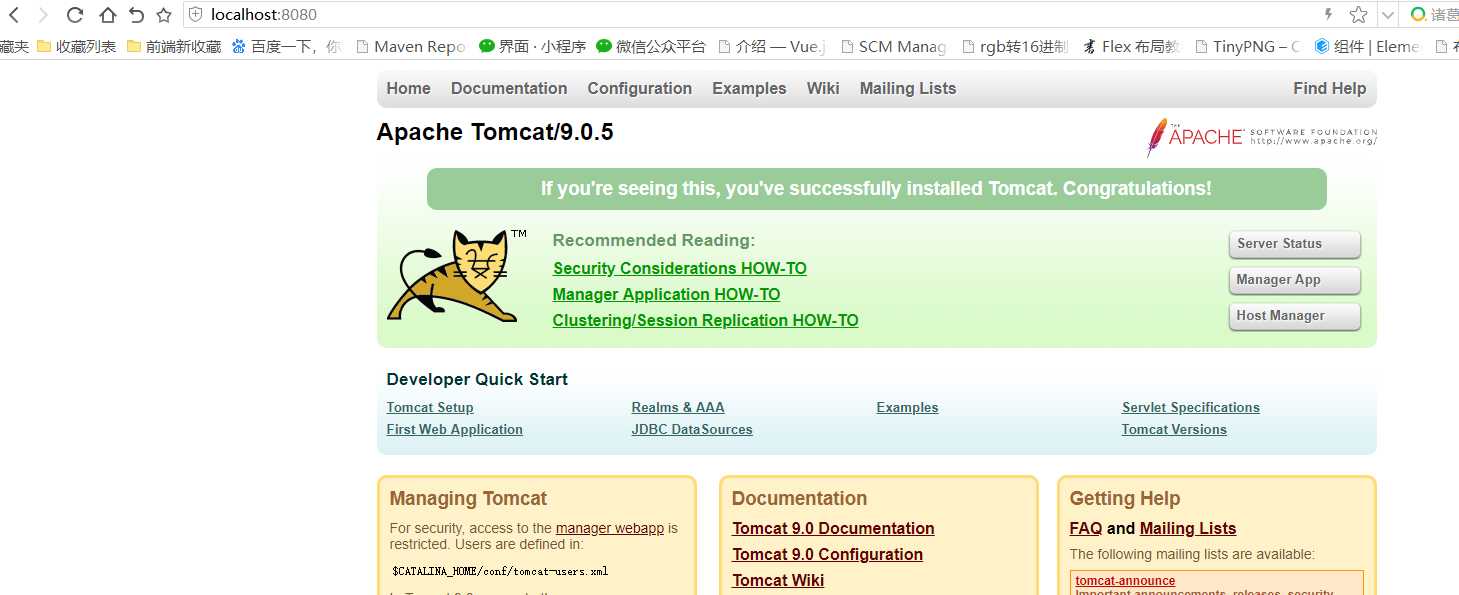The height and width of the screenshot is (595, 1459).
Task: Open Tomcat 9.0 Configuration link
Action: (827, 554)
